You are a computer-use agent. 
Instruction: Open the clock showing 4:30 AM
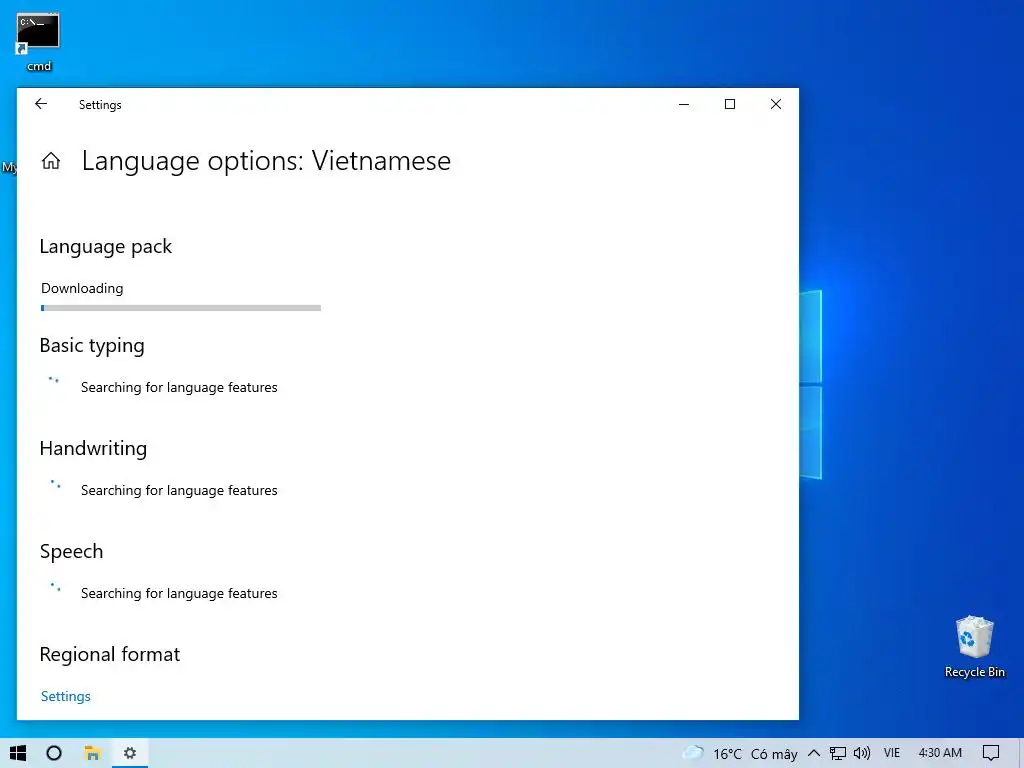940,753
